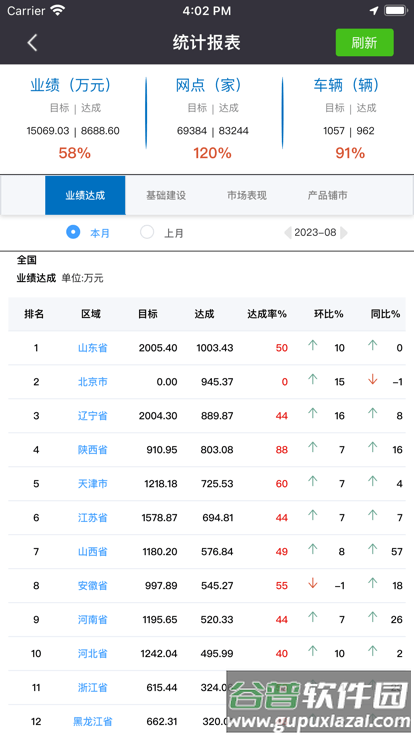Open 天津市 region link
Image resolution: width=414 pixels, height=736 pixels.
[x=92, y=483]
